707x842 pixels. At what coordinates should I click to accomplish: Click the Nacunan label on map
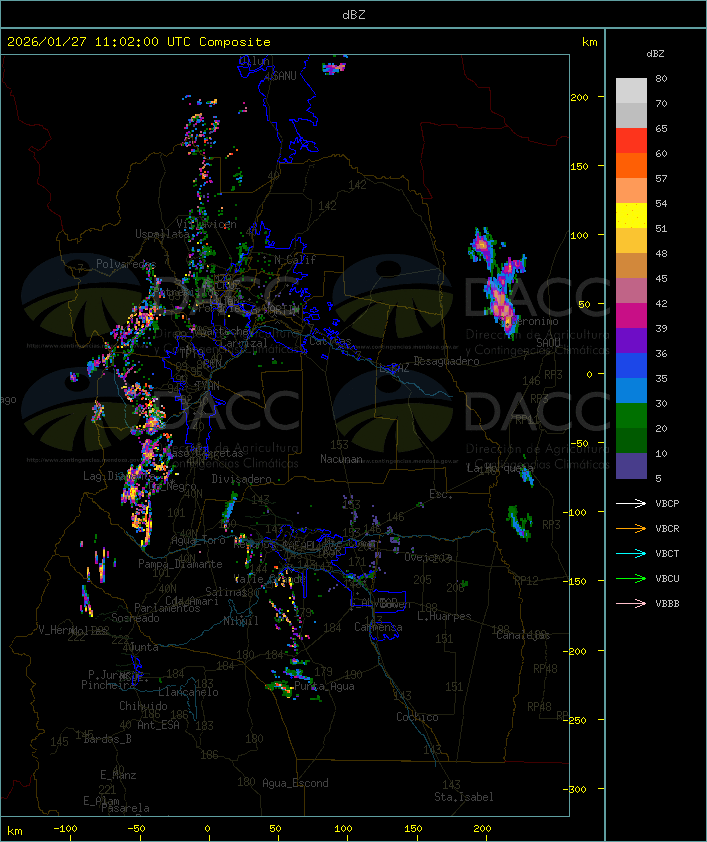[x=341, y=459]
